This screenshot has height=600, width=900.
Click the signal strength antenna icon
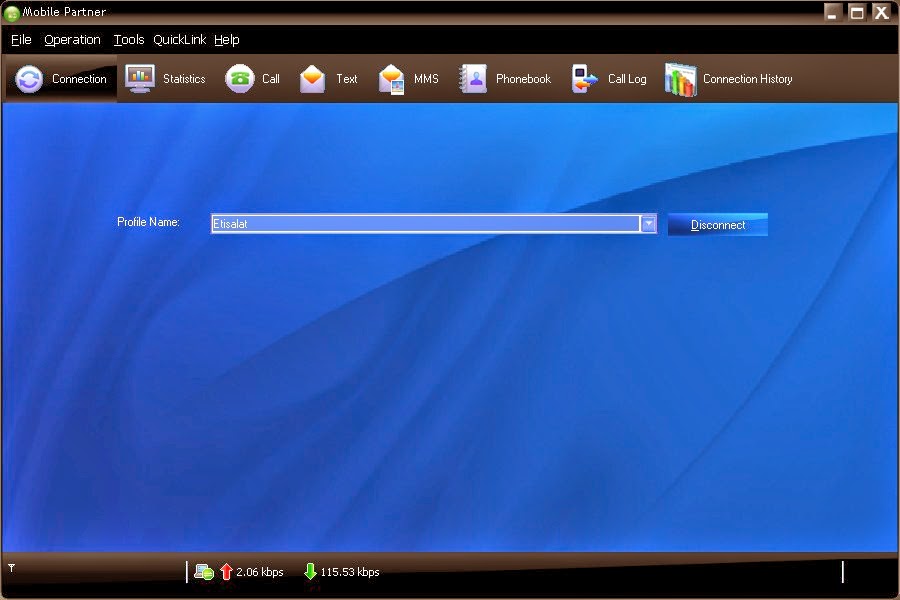(11, 568)
